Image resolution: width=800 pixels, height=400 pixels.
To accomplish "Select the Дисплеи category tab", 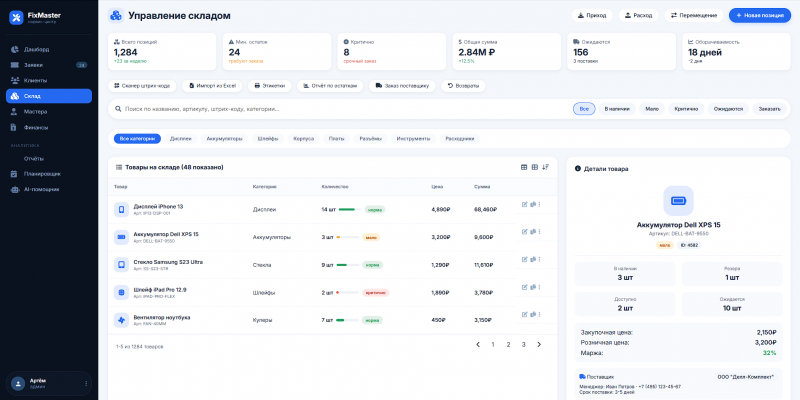I will pos(181,139).
